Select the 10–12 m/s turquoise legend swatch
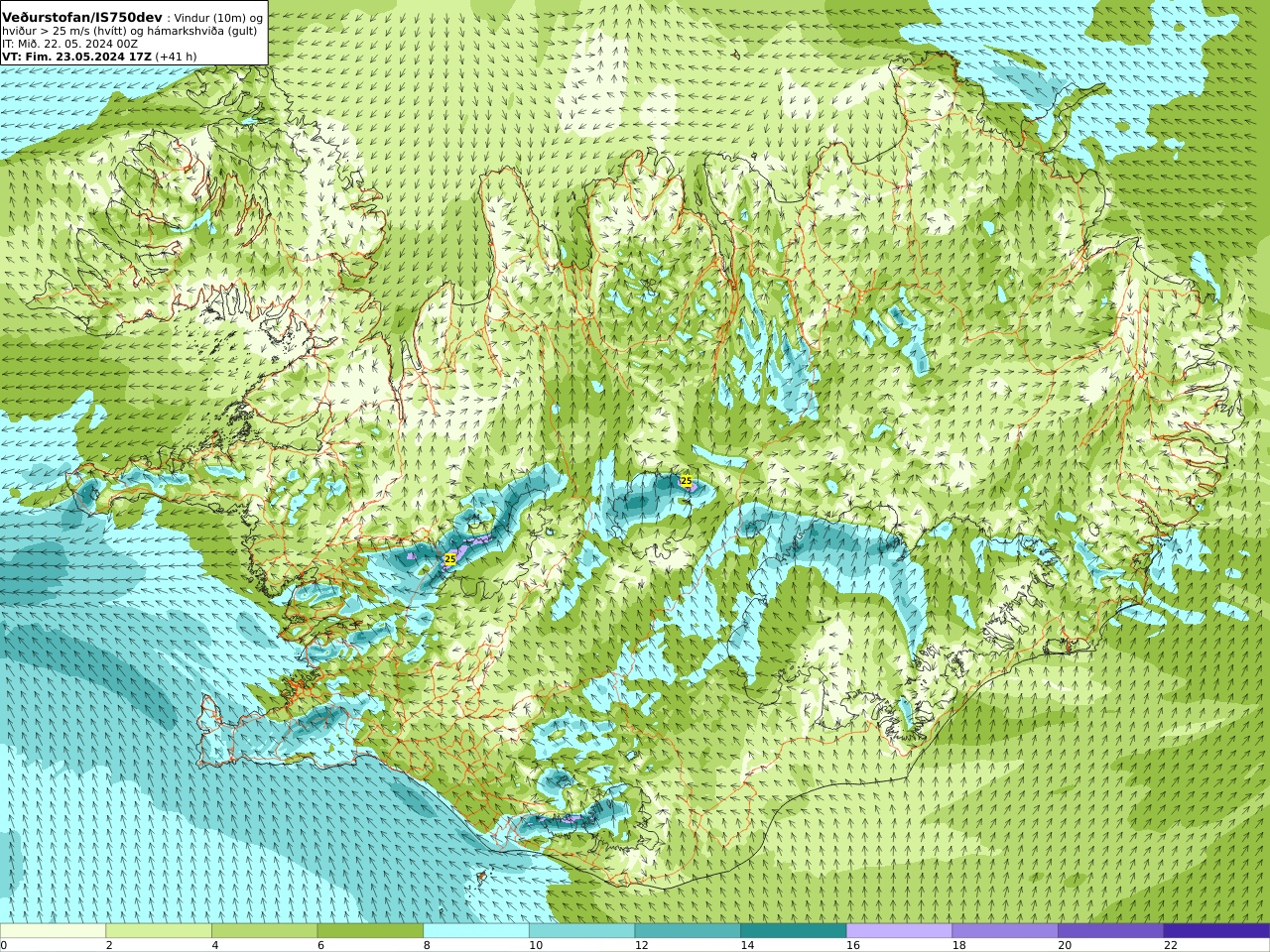Image resolution: width=1270 pixels, height=952 pixels. (x=581, y=931)
